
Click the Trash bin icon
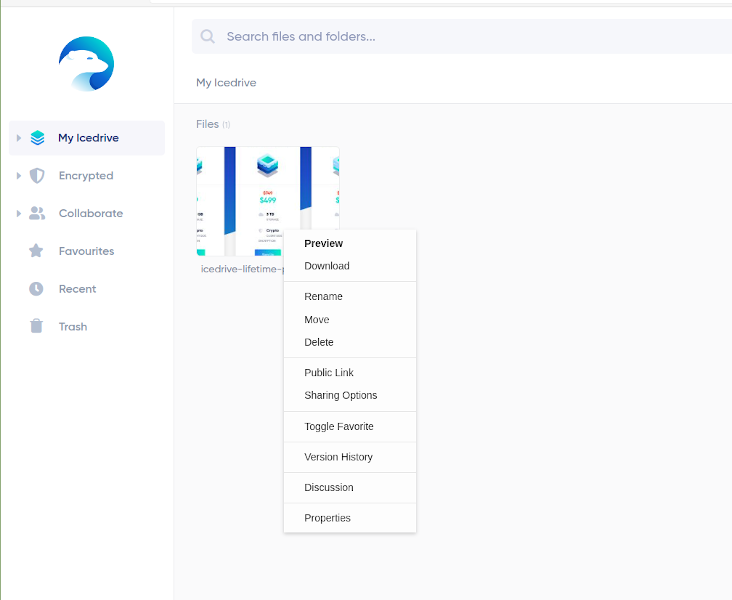(x=37, y=326)
